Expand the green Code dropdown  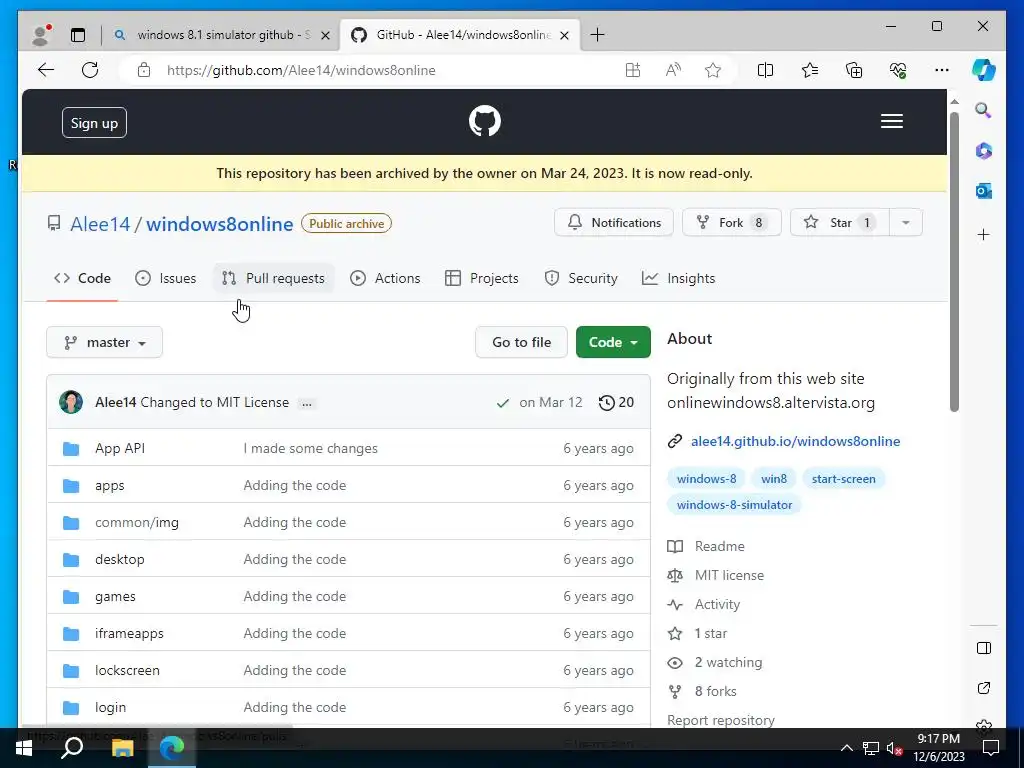point(613,342)
